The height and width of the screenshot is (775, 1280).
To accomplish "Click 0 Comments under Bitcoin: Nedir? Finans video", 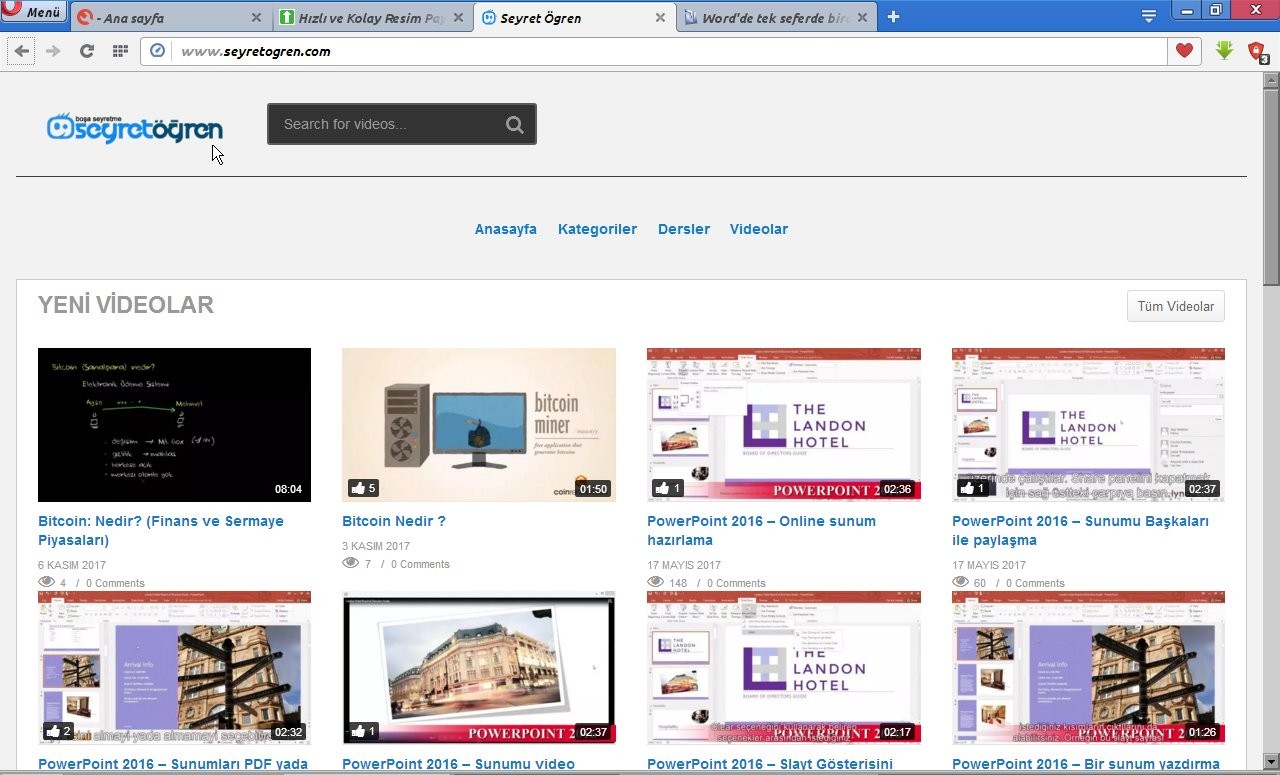I will click(x=115, y=583).
